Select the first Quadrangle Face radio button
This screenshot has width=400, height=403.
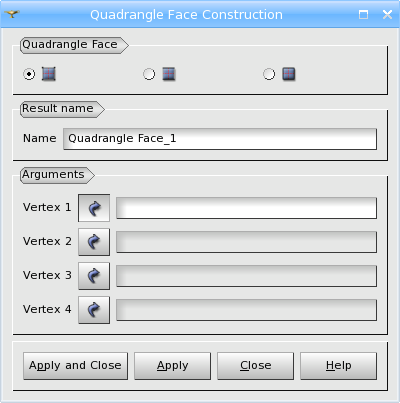pyautogui.click(x=29, y=74)
